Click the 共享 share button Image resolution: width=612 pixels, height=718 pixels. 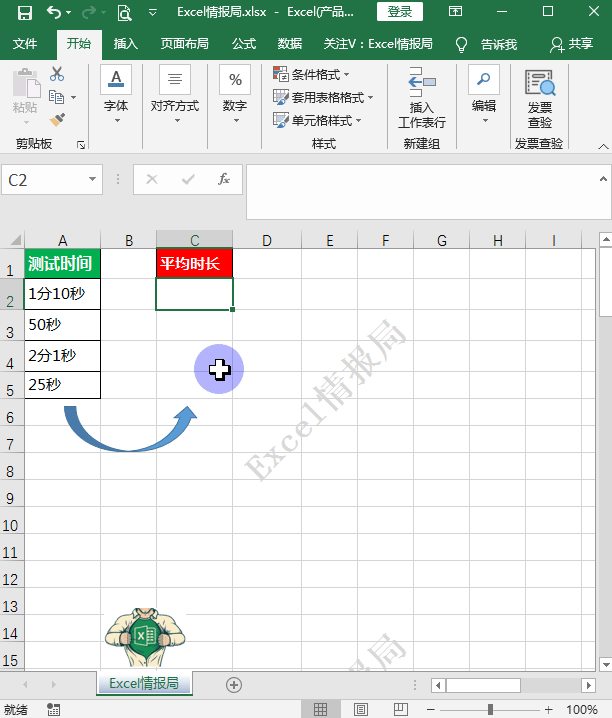[571, 44]
